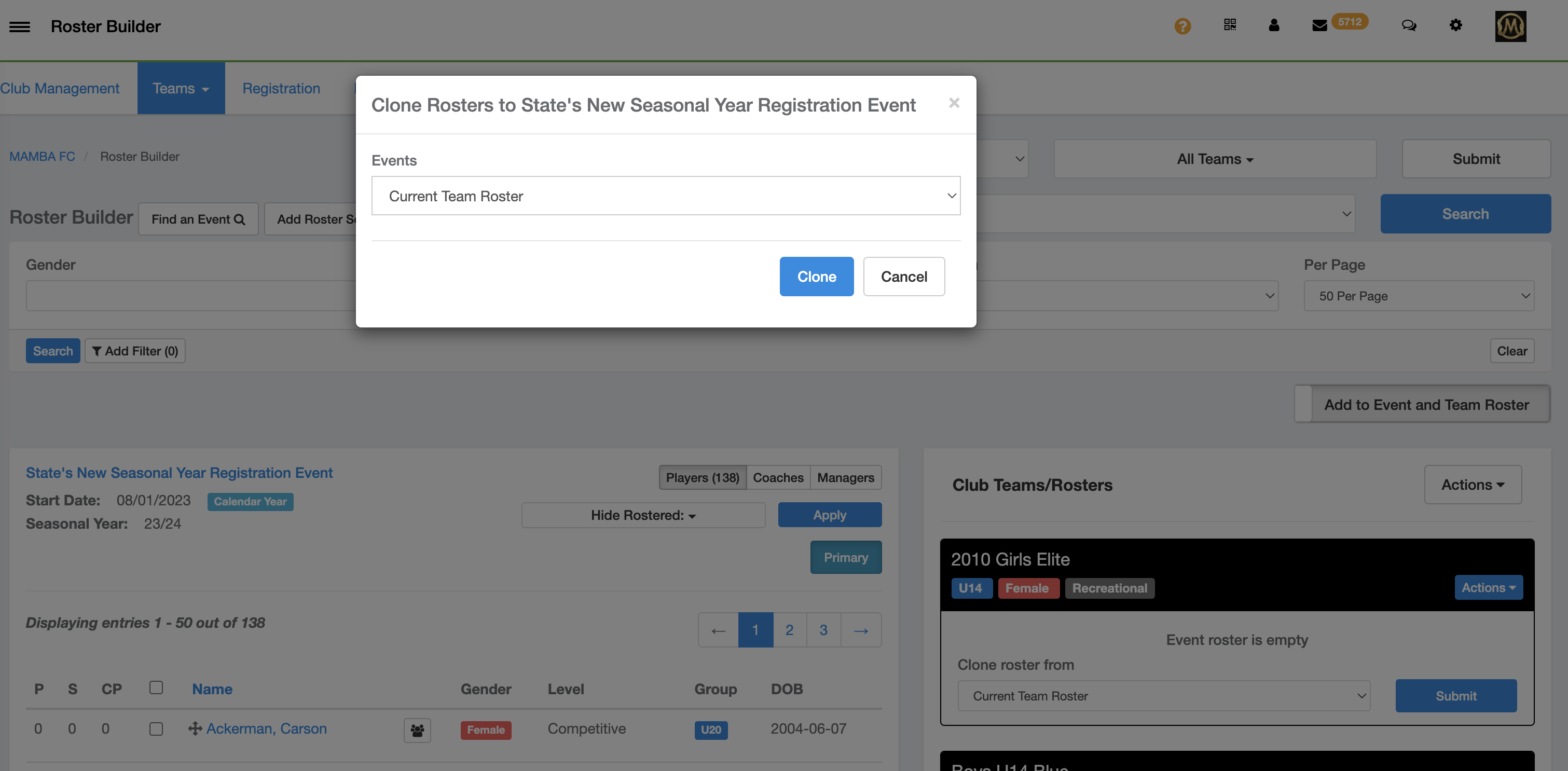
Task: Expand the All Teams dropdown filter
Action: coord(1214,158)
